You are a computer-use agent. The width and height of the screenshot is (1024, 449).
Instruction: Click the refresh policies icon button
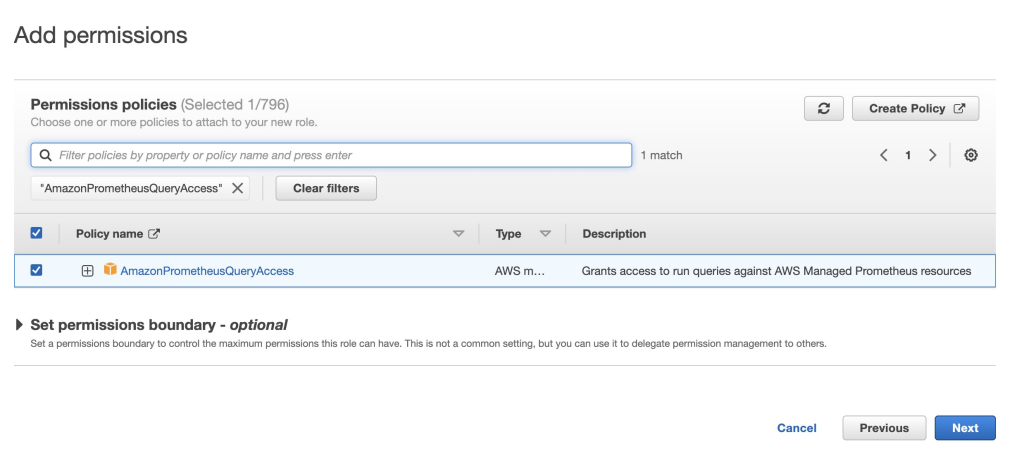(824, 108)
